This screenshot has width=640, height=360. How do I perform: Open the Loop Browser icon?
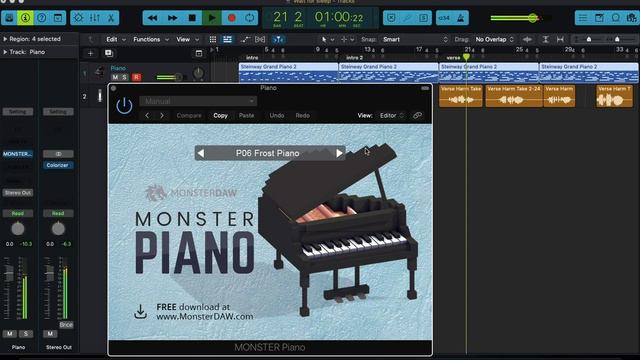616,18
